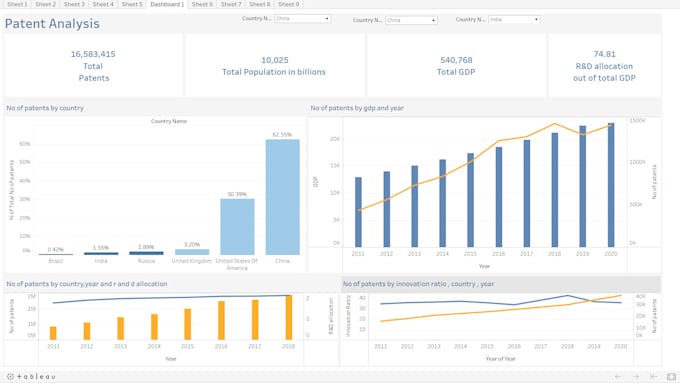Click the 2018 orange patents bar
This screenshot has width=680, height=383.
pyautogui.click(x=289, y=317)
